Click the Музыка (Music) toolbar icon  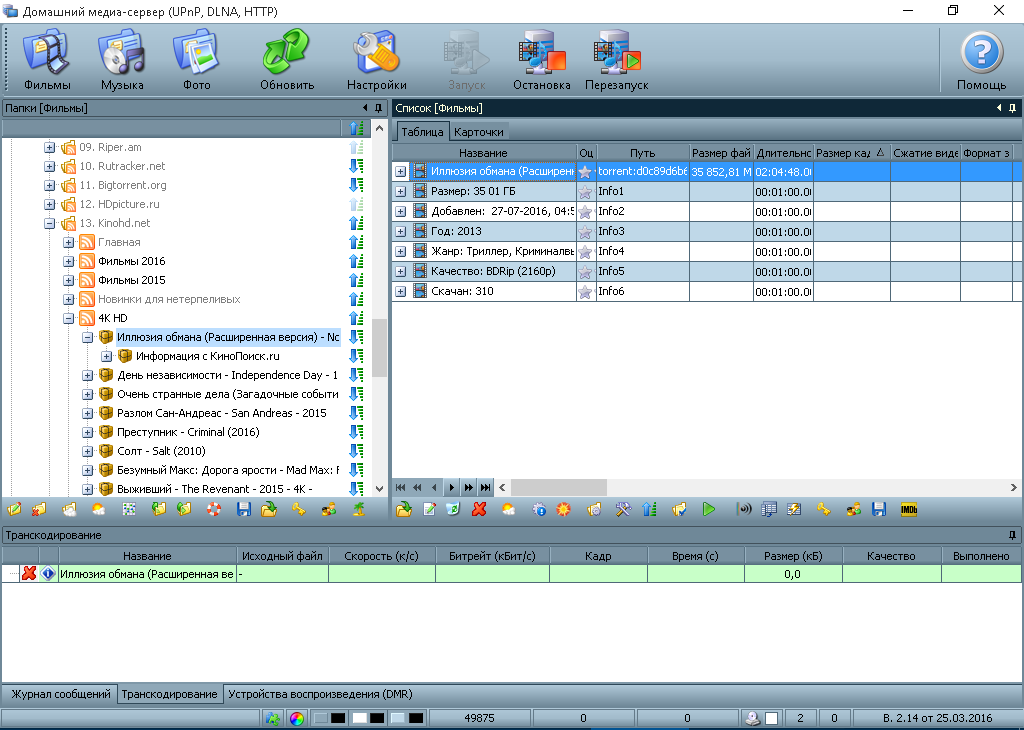(122, 60)
